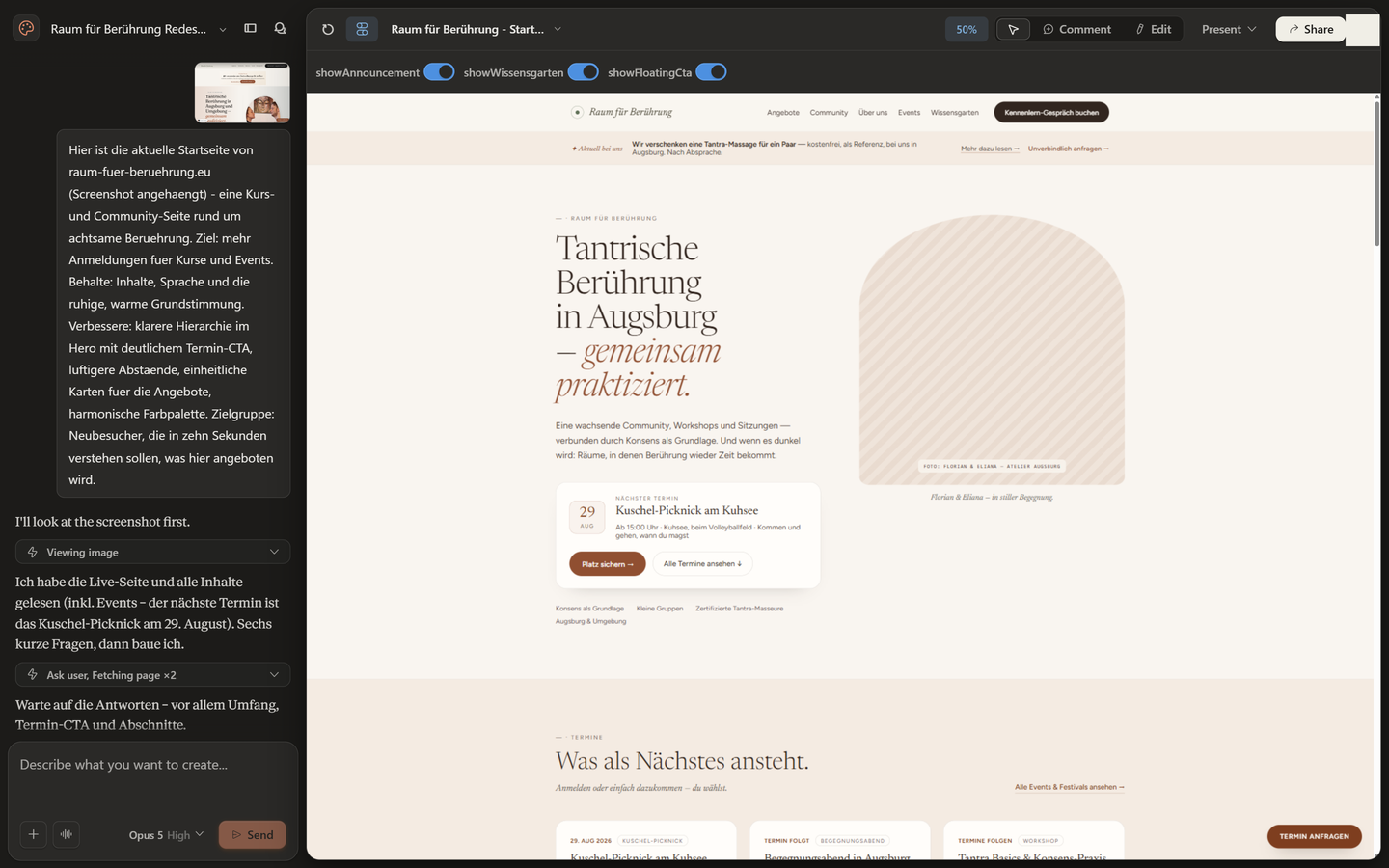The width and height of the screenshot is (1389, 868).
Task: Open Events in site navigation
Action: point(909,113)
